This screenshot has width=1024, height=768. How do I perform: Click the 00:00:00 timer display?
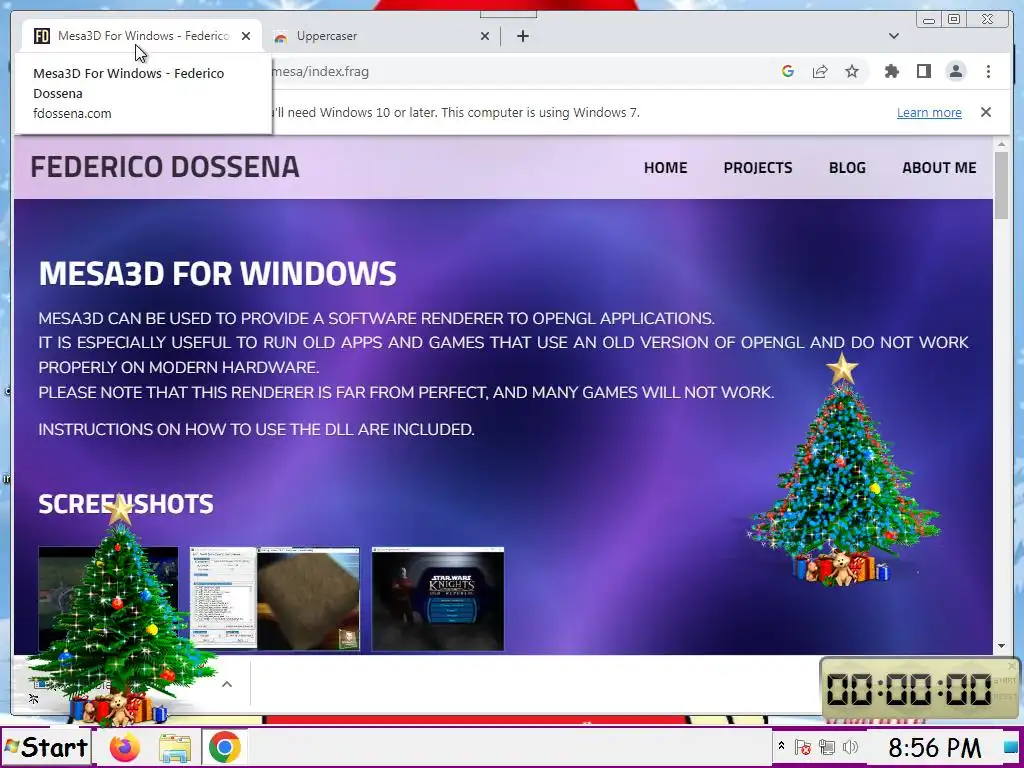point(908,689)
